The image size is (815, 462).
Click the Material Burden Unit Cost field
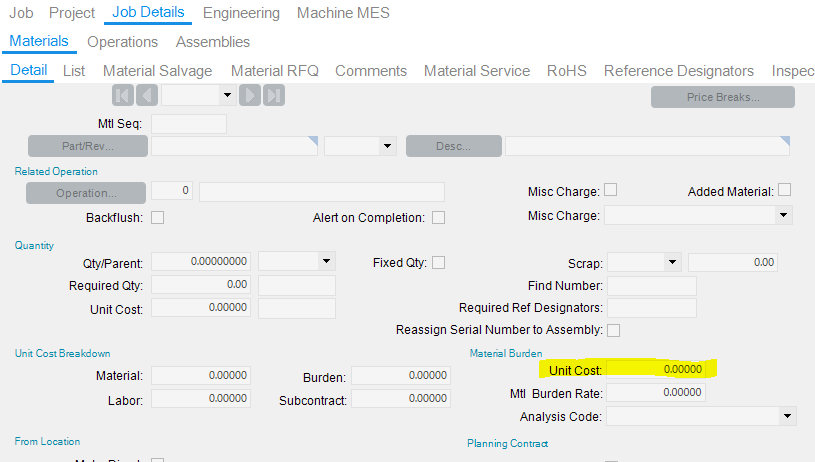pos(656,369)
